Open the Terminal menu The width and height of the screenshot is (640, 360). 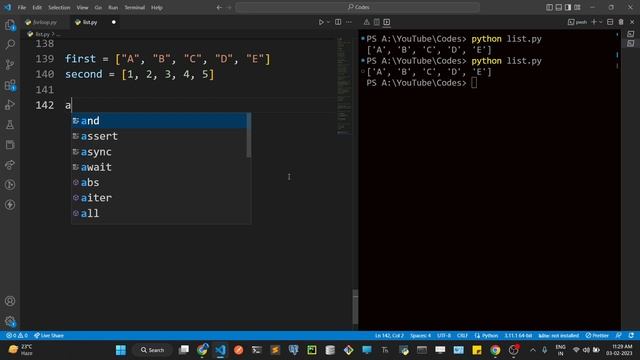coord(134,7)
